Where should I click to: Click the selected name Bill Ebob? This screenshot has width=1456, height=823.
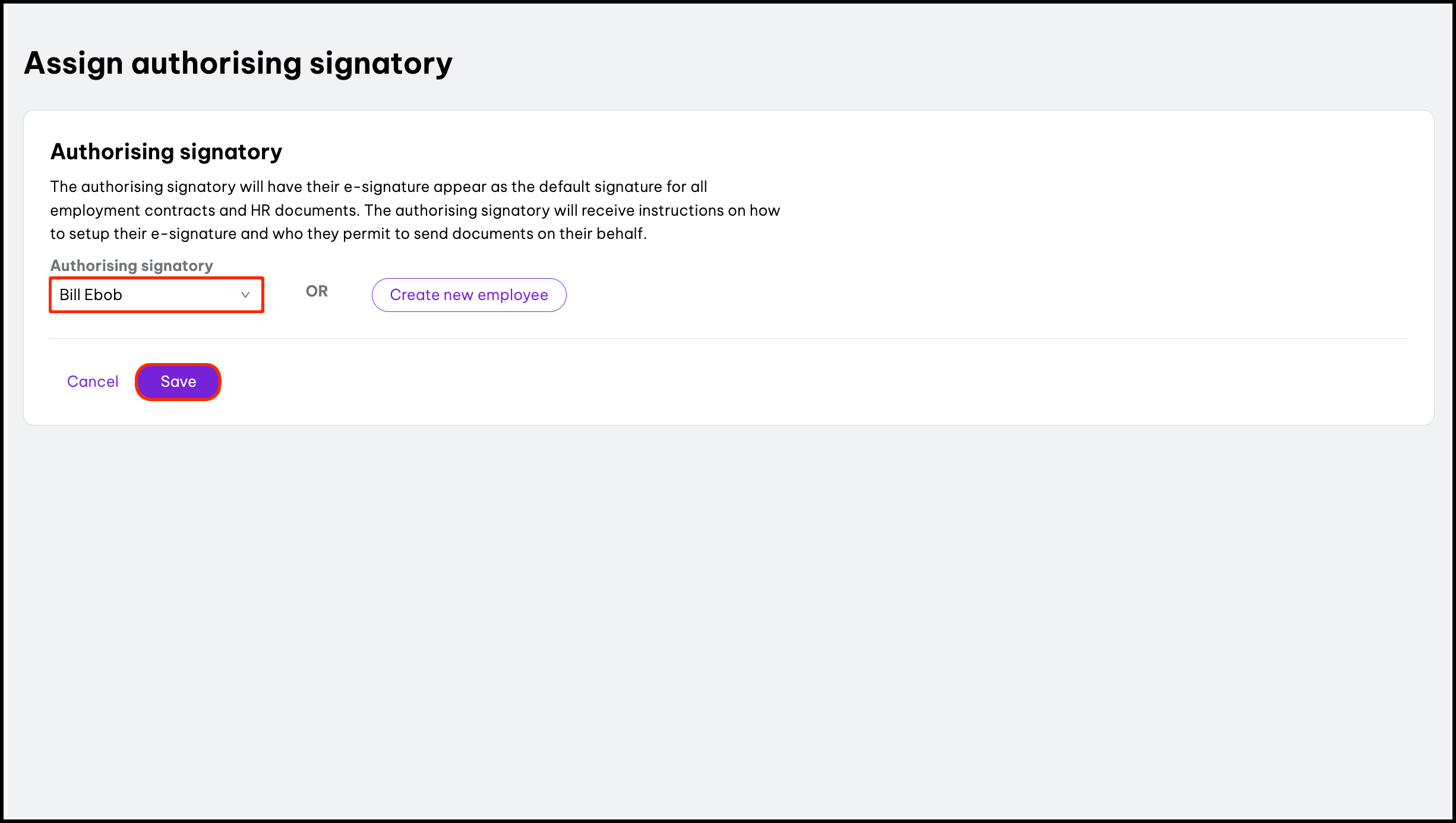tap(91, 295)
